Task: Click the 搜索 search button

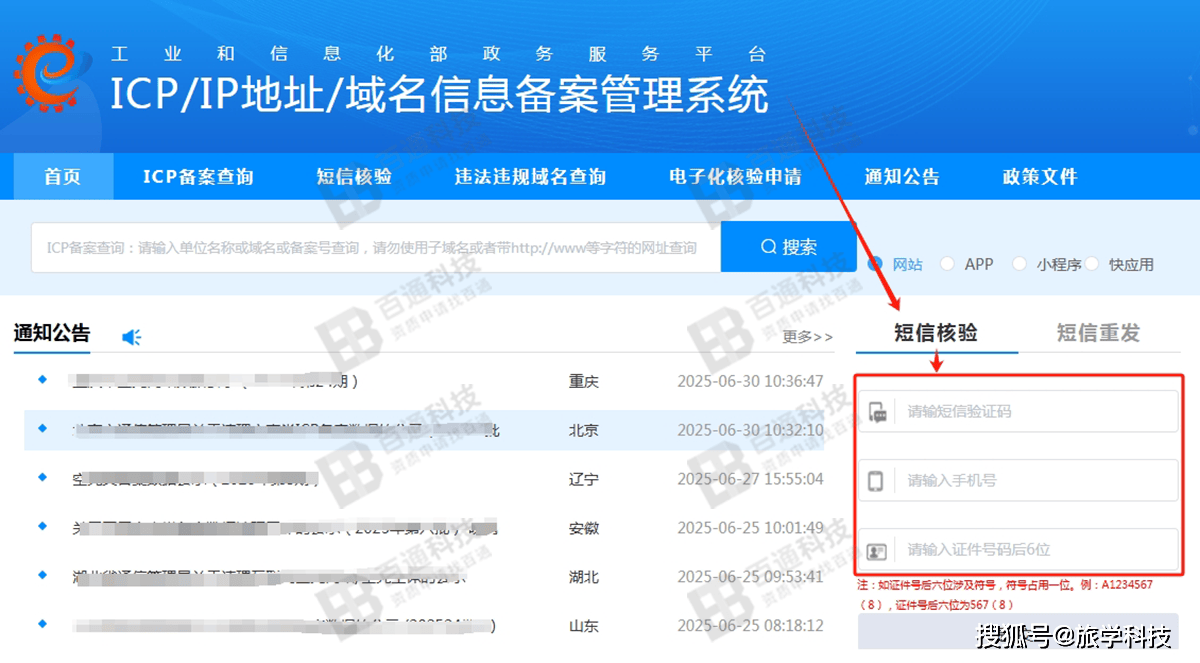Action: coord(789,247)
